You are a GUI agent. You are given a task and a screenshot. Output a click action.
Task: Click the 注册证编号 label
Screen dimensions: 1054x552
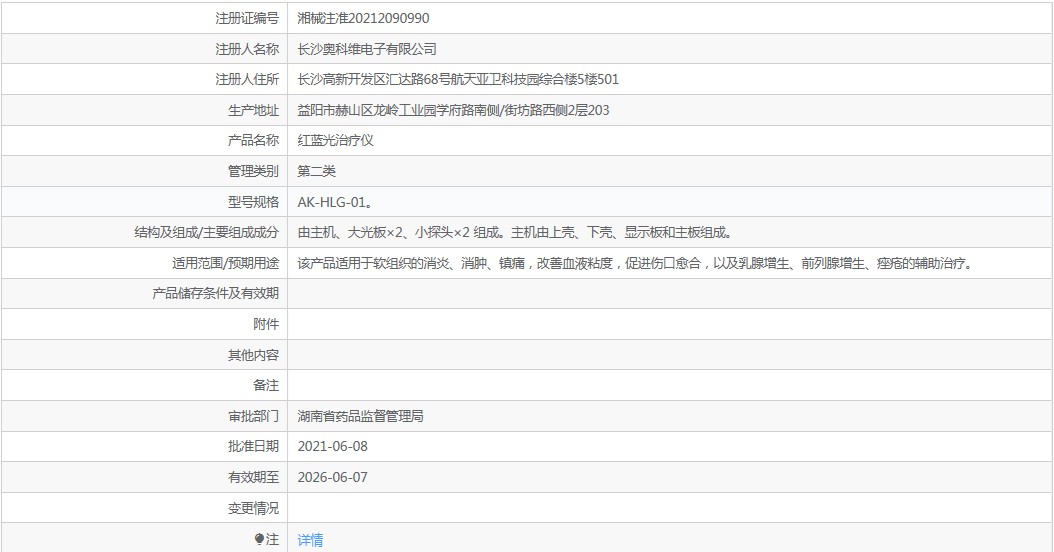pyautogui.click(x=247, y=18)
